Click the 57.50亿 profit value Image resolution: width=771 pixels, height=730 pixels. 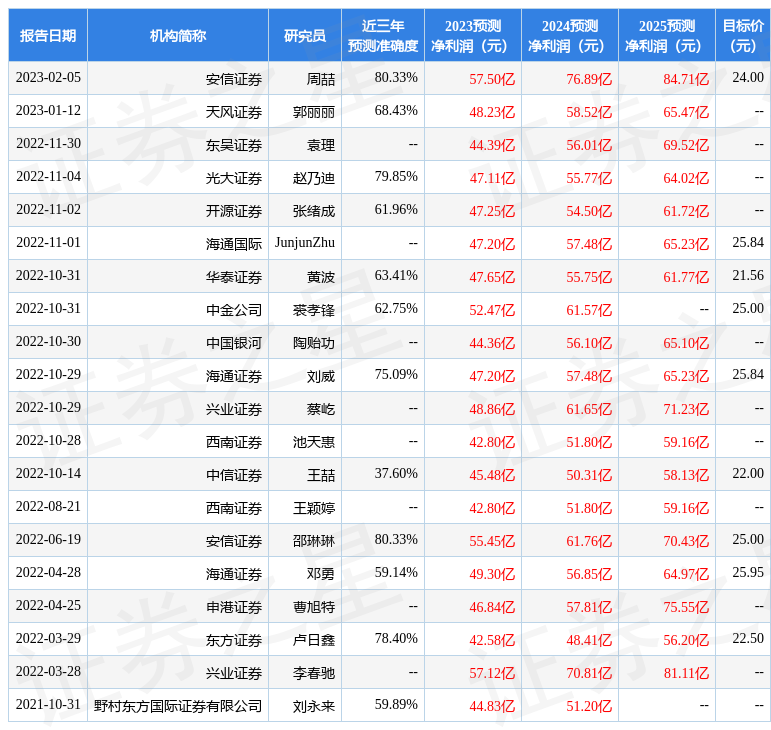[x=492, y=79]
